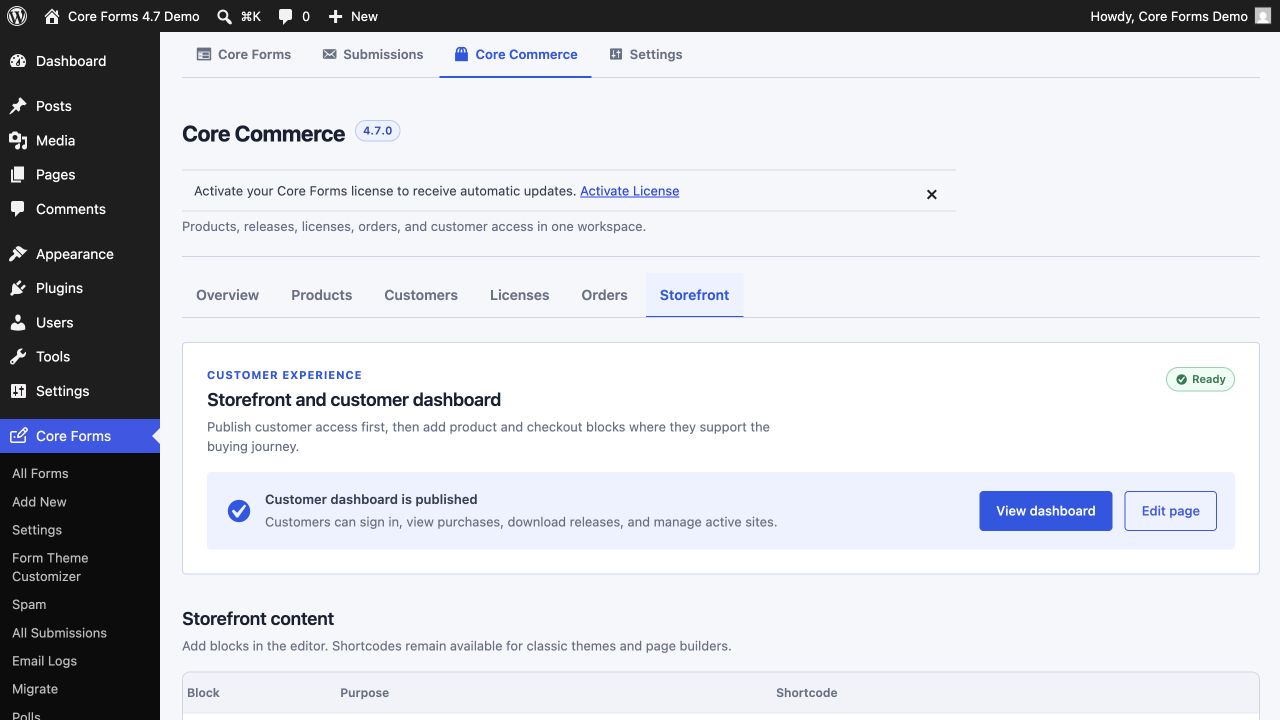1280x720 pixels.
Task: Click the Shortcode column header
Action: click(806, 692)
